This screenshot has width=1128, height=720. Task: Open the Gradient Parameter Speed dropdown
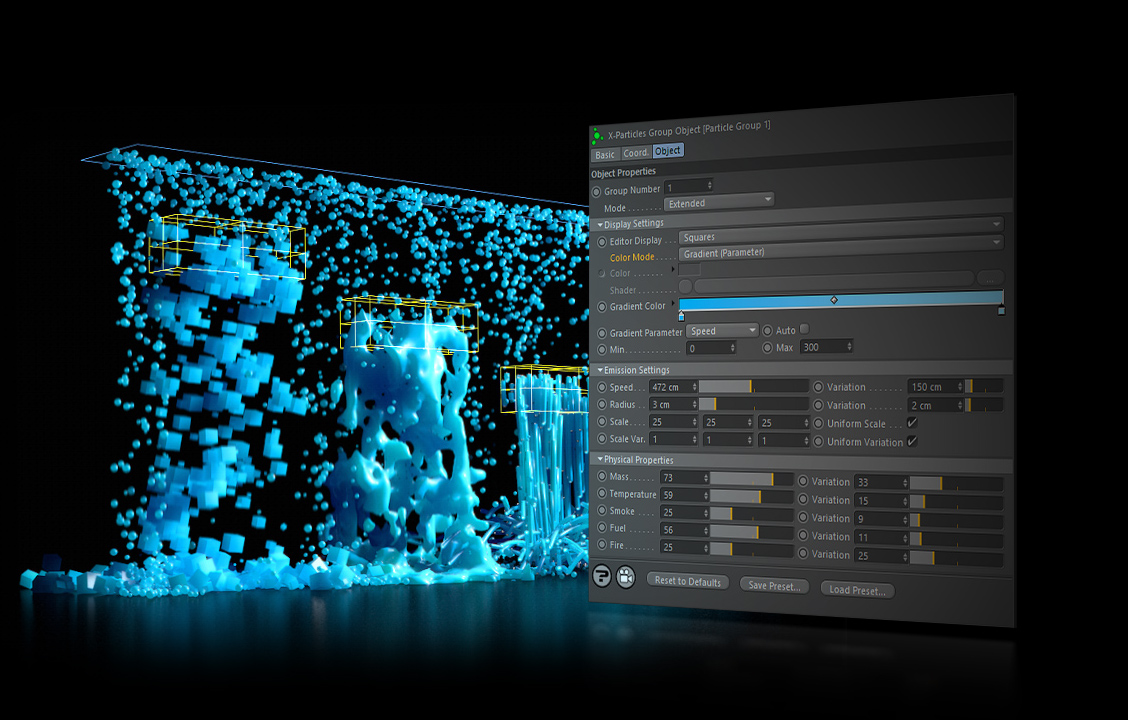[721, 329]
